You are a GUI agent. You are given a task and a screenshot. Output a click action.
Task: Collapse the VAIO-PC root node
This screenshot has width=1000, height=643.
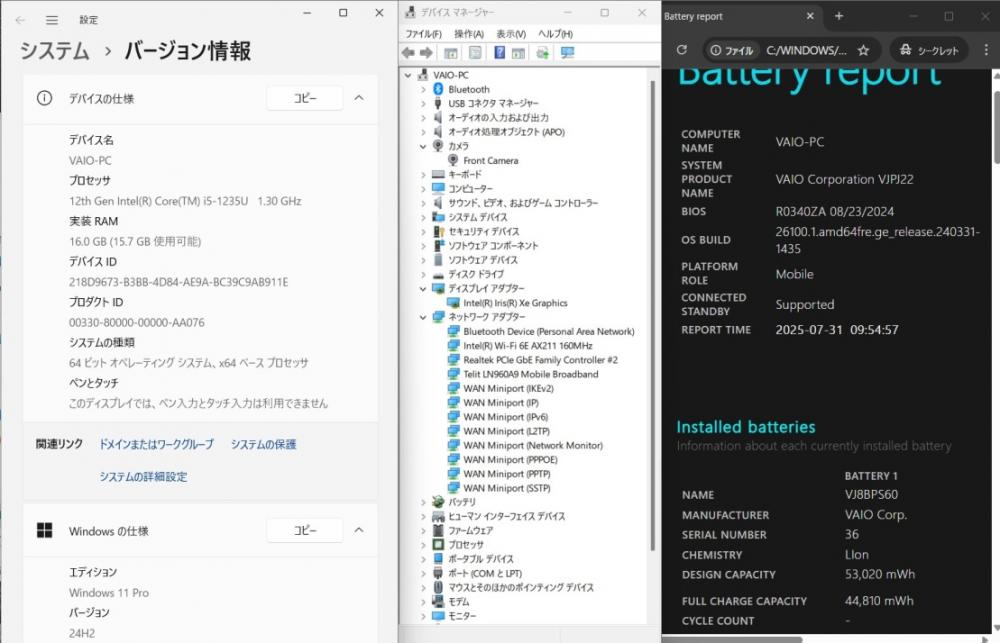click(x=408, y=75)
